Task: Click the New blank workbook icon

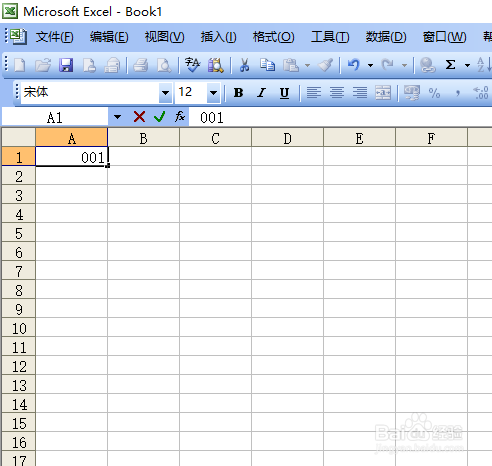Action: 19,65
